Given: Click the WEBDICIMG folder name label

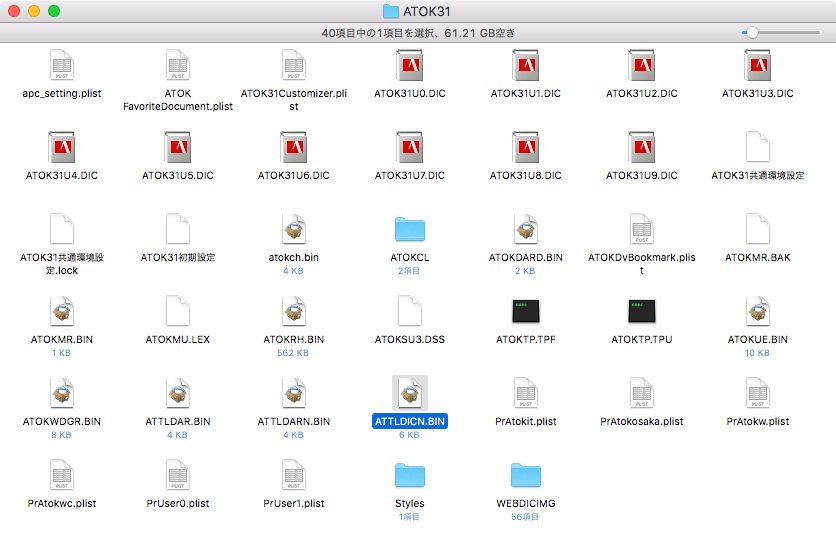Looking at the screenshot, I should point(526,503).
